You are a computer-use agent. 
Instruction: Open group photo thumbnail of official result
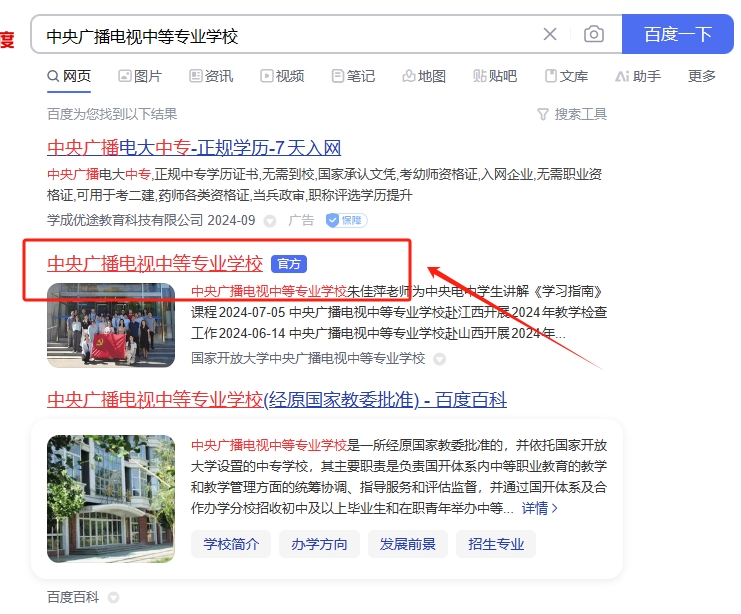click(x=111, y=325)
